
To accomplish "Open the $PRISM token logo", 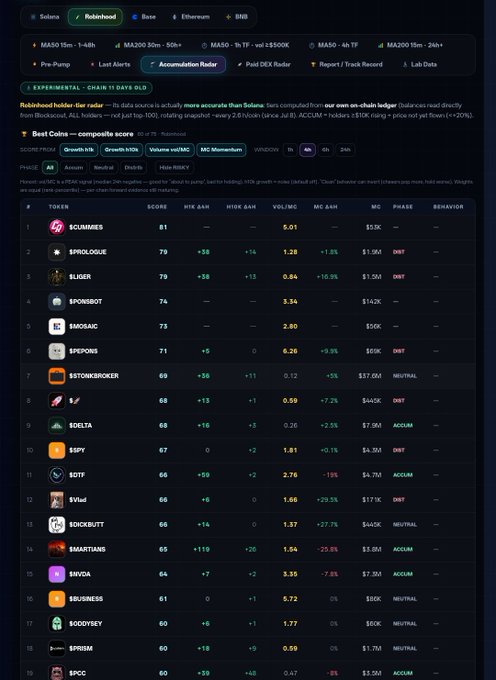I will [57, 648].
